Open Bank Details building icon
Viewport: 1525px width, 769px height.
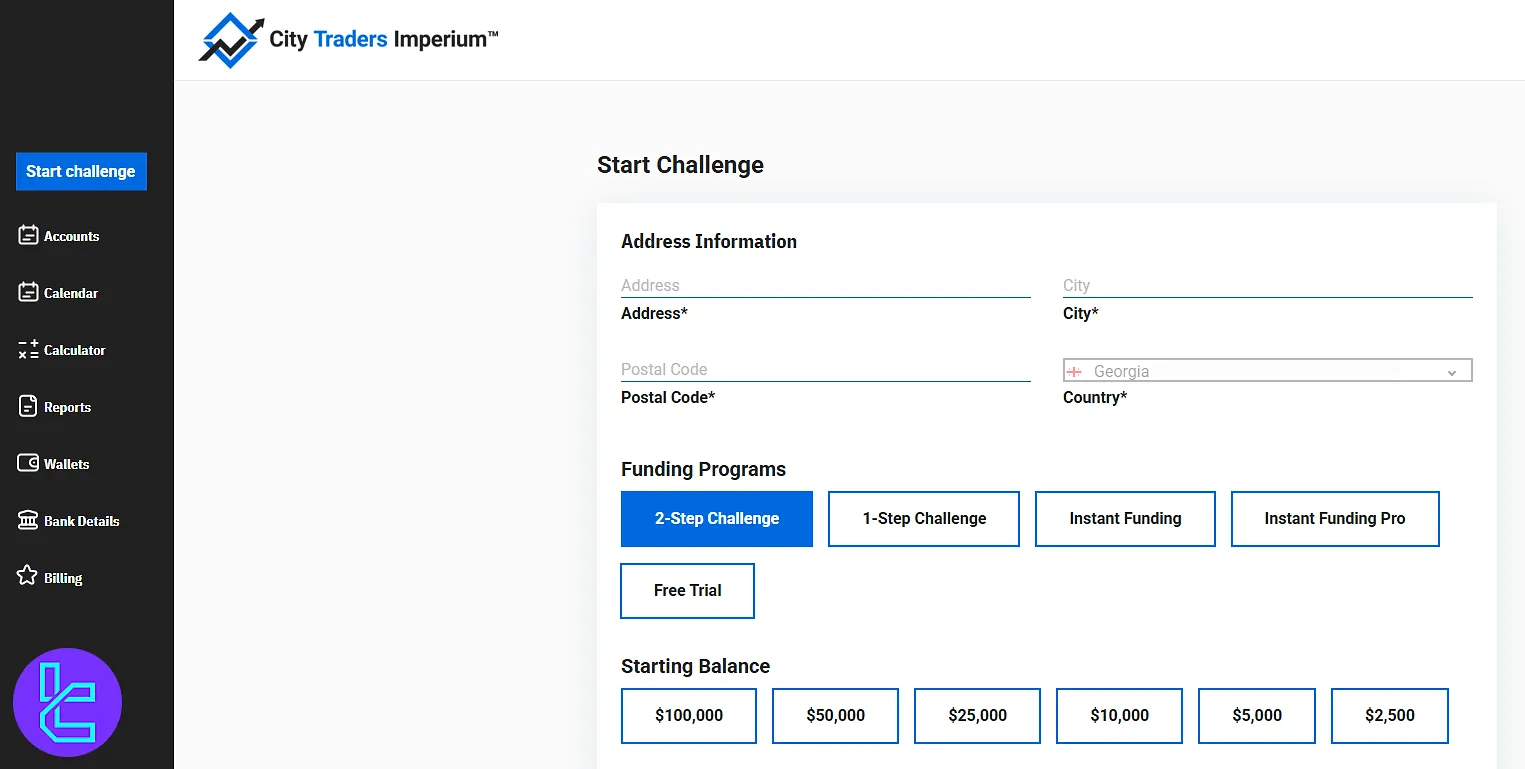coord(28,521)
